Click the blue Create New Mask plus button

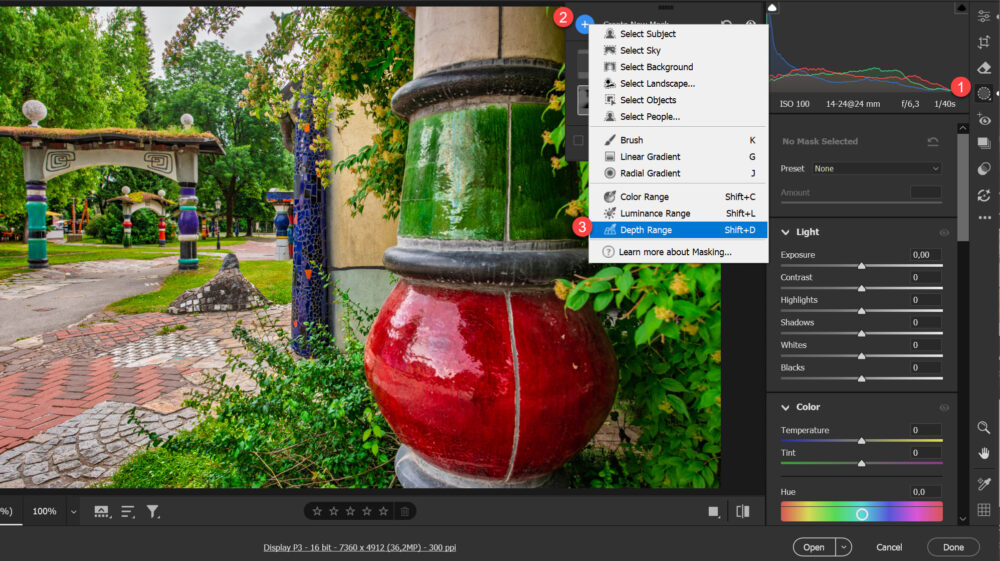click(585, 23)
